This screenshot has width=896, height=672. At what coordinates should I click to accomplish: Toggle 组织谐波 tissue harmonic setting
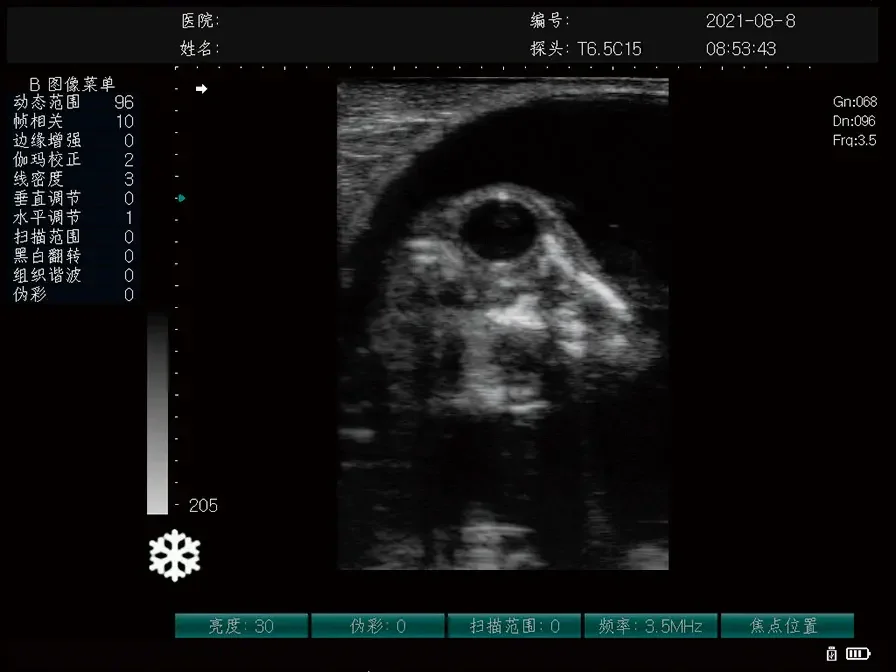(74, 275)
